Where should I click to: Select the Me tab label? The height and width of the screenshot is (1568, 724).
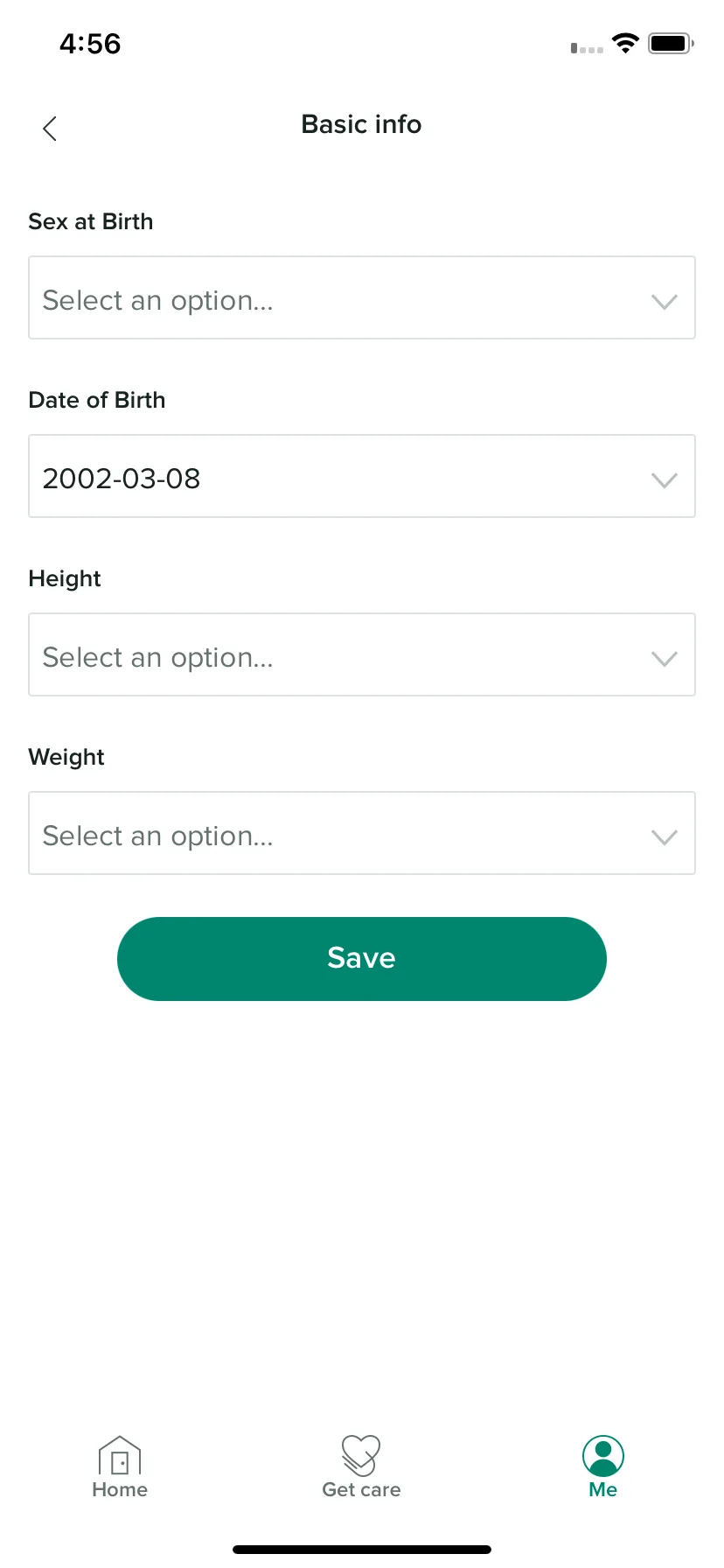603,1489
